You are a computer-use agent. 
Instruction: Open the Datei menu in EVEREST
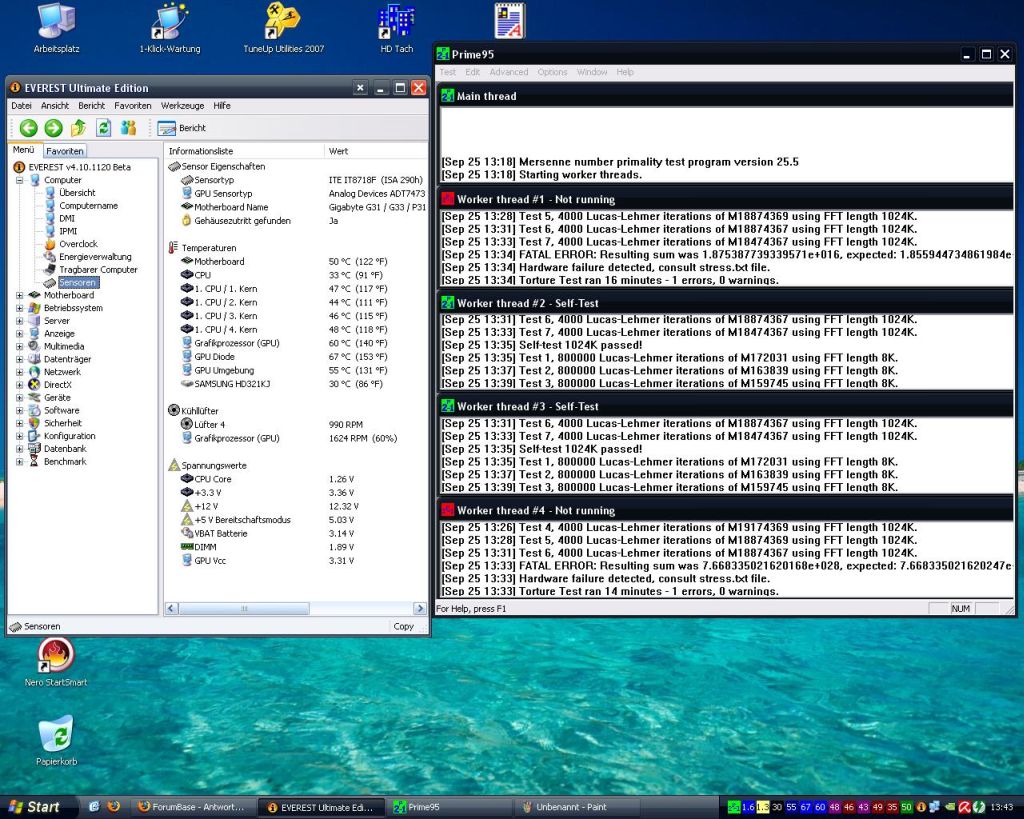[x=21, y=106]
